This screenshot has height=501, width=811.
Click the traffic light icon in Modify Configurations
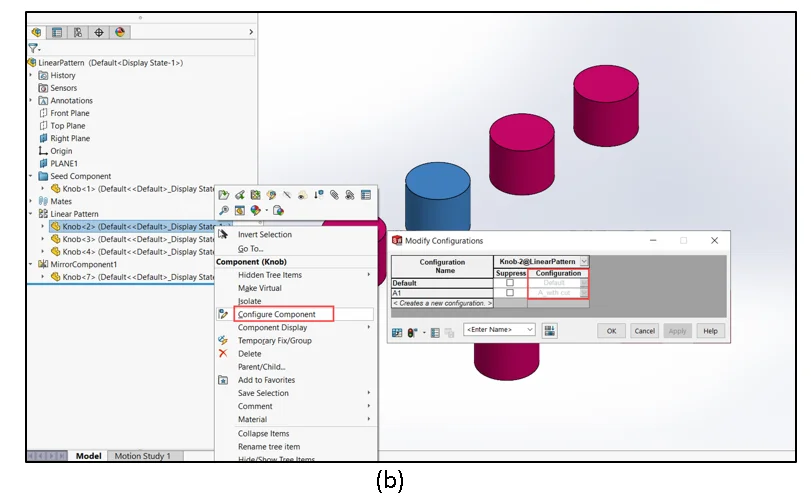412,332
